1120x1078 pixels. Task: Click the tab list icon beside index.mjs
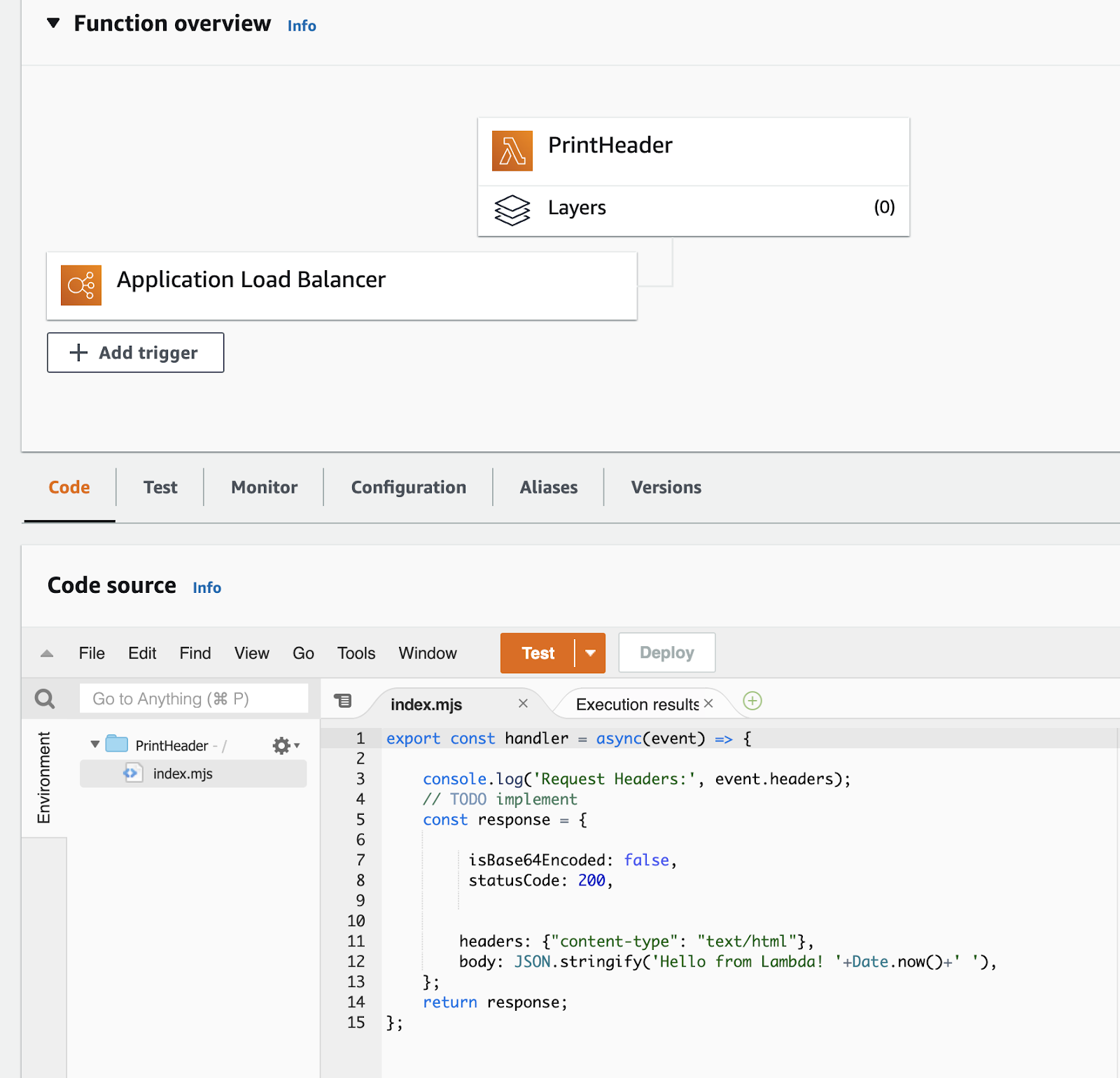pos(343,701)
